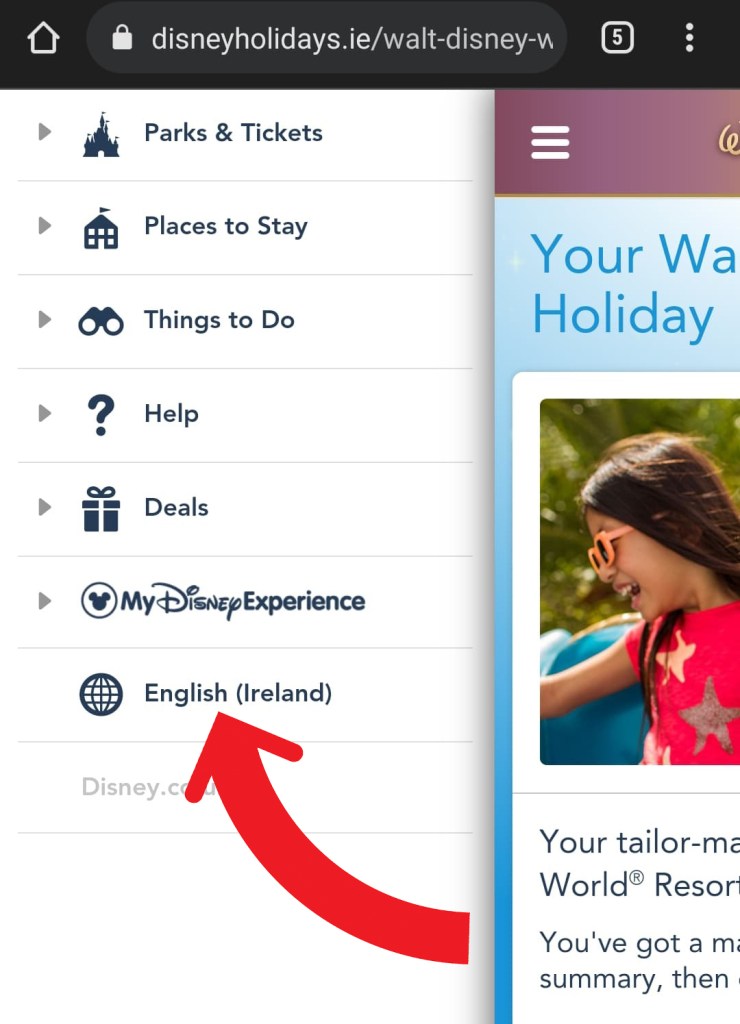The width and height of the screenshot is (740, 1024).
Task: Expand the Parks & Tickets arrow
Action: pos(44,132)
